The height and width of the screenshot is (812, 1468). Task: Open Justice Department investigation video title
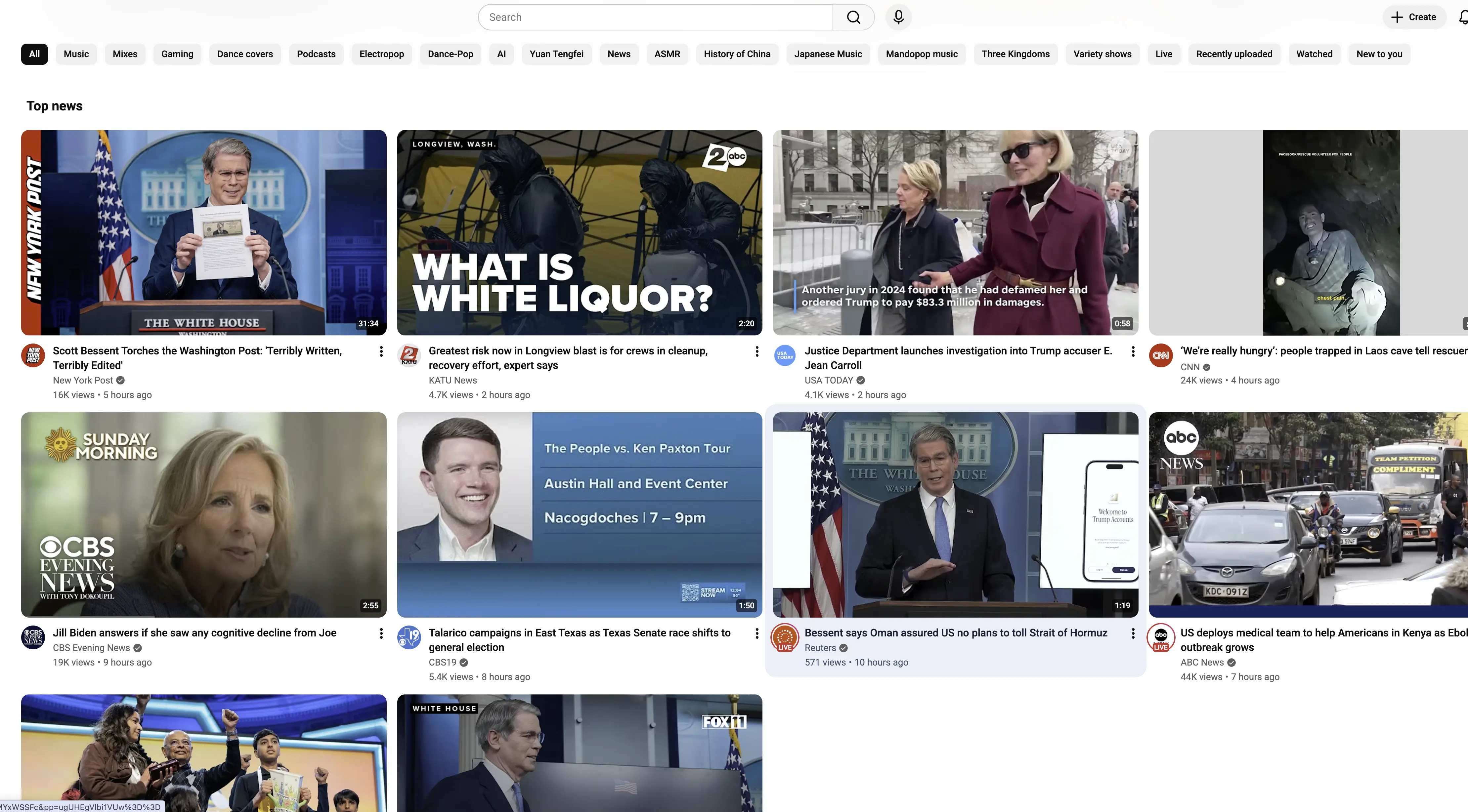point(958,358)
